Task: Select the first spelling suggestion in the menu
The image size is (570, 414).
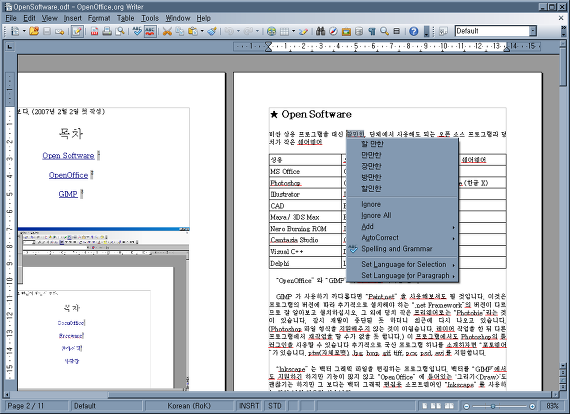Action: coord(402,144)
